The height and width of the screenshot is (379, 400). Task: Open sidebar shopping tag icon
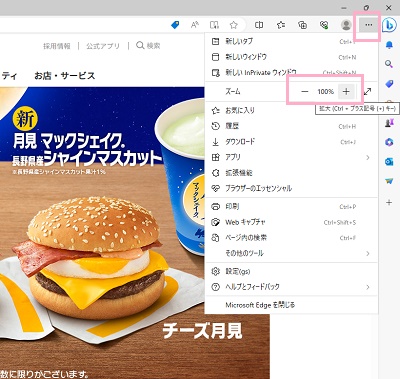point(389,84)
